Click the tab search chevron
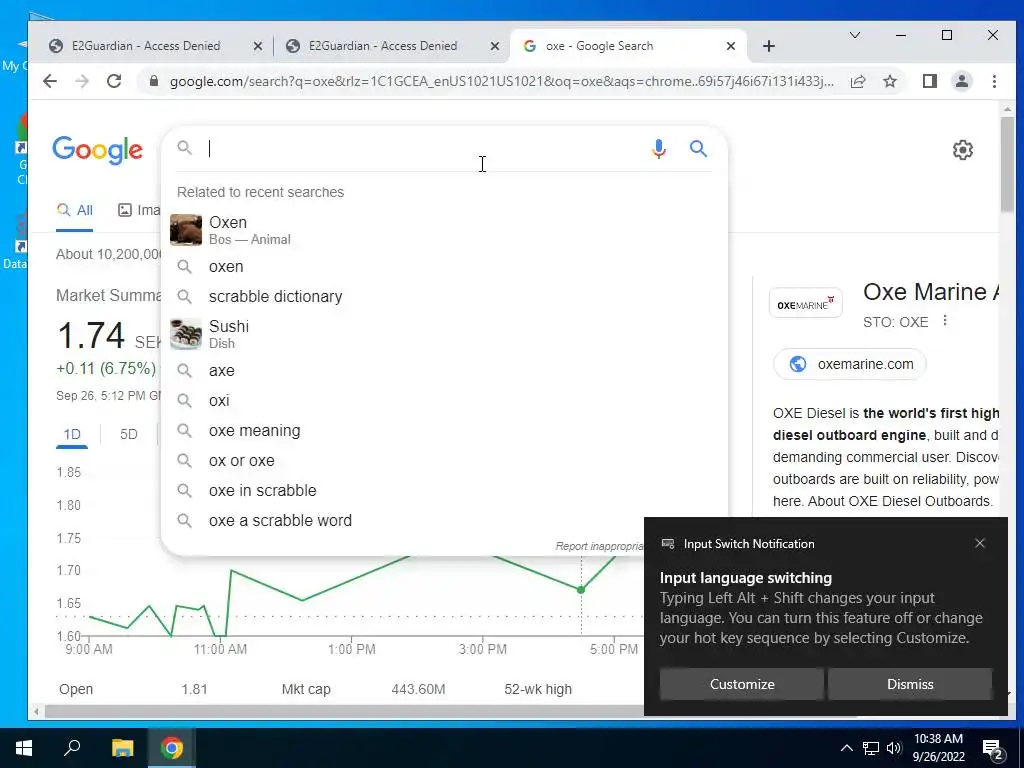The image size is (1024, 768). [854, 35]
